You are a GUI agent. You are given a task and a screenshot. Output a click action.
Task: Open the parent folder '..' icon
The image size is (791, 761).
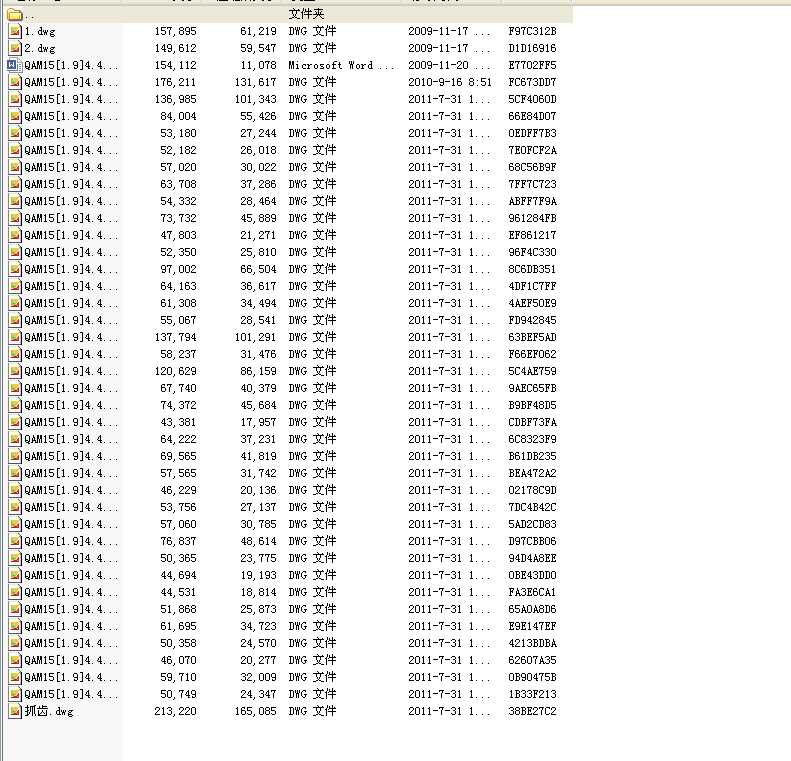click(x=15, y=14)
